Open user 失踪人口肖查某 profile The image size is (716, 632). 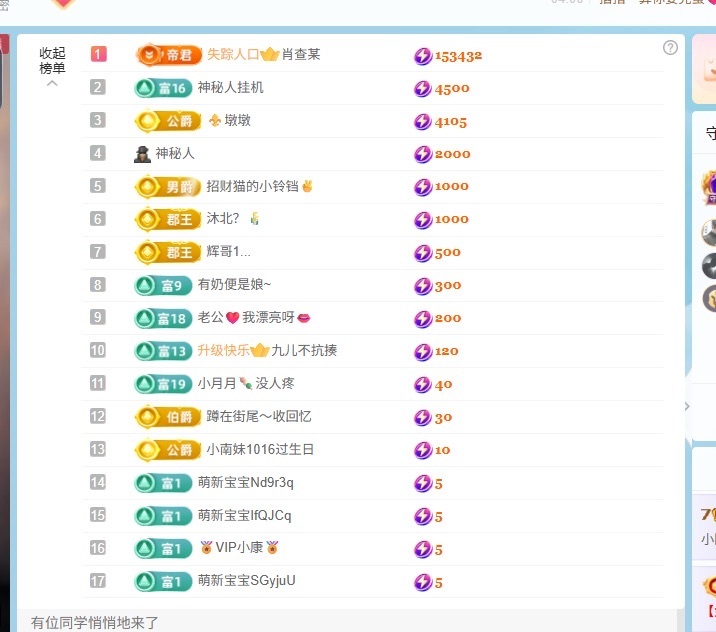pos(263,55)
